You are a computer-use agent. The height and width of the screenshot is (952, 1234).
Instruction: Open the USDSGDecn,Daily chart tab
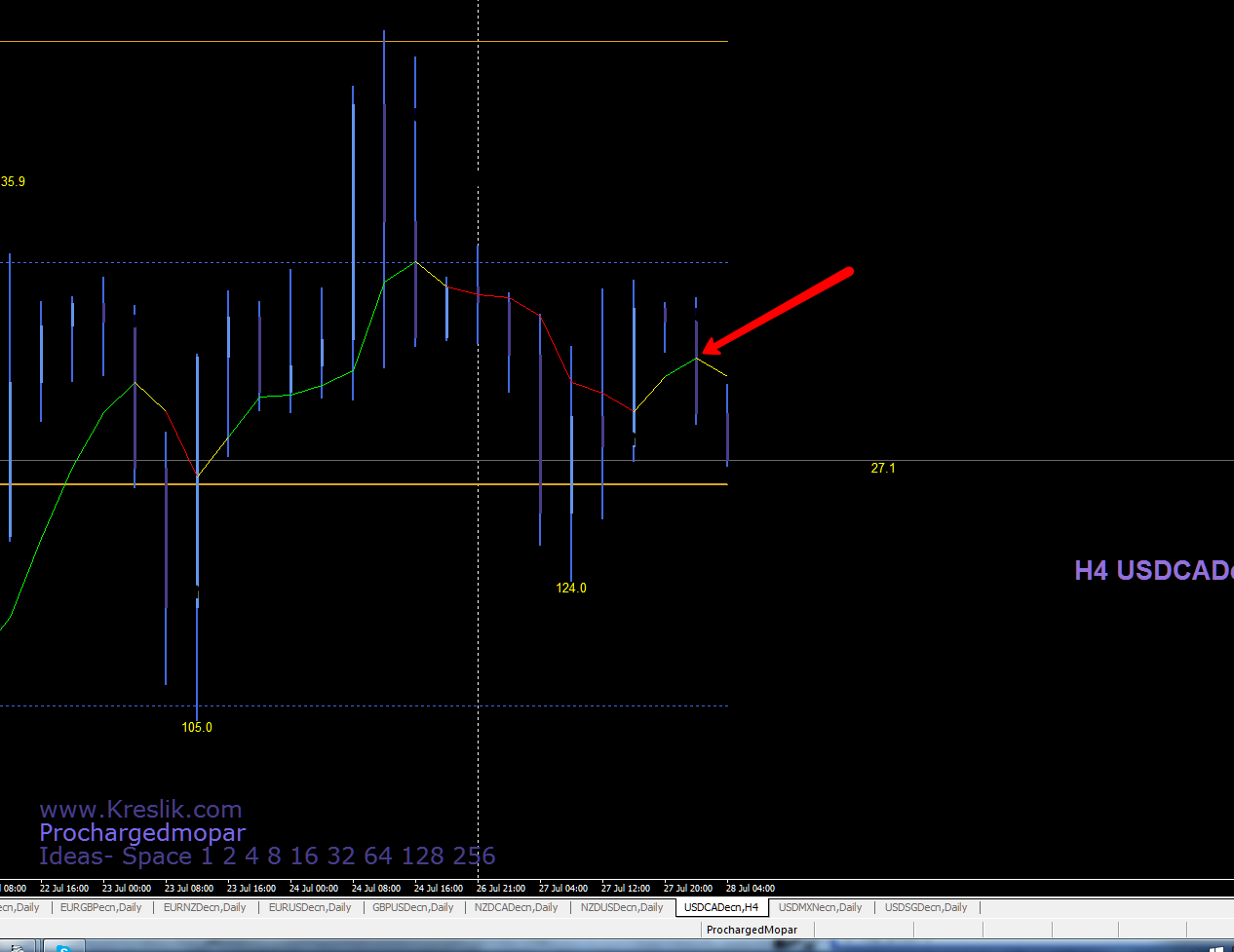(926, 907)
